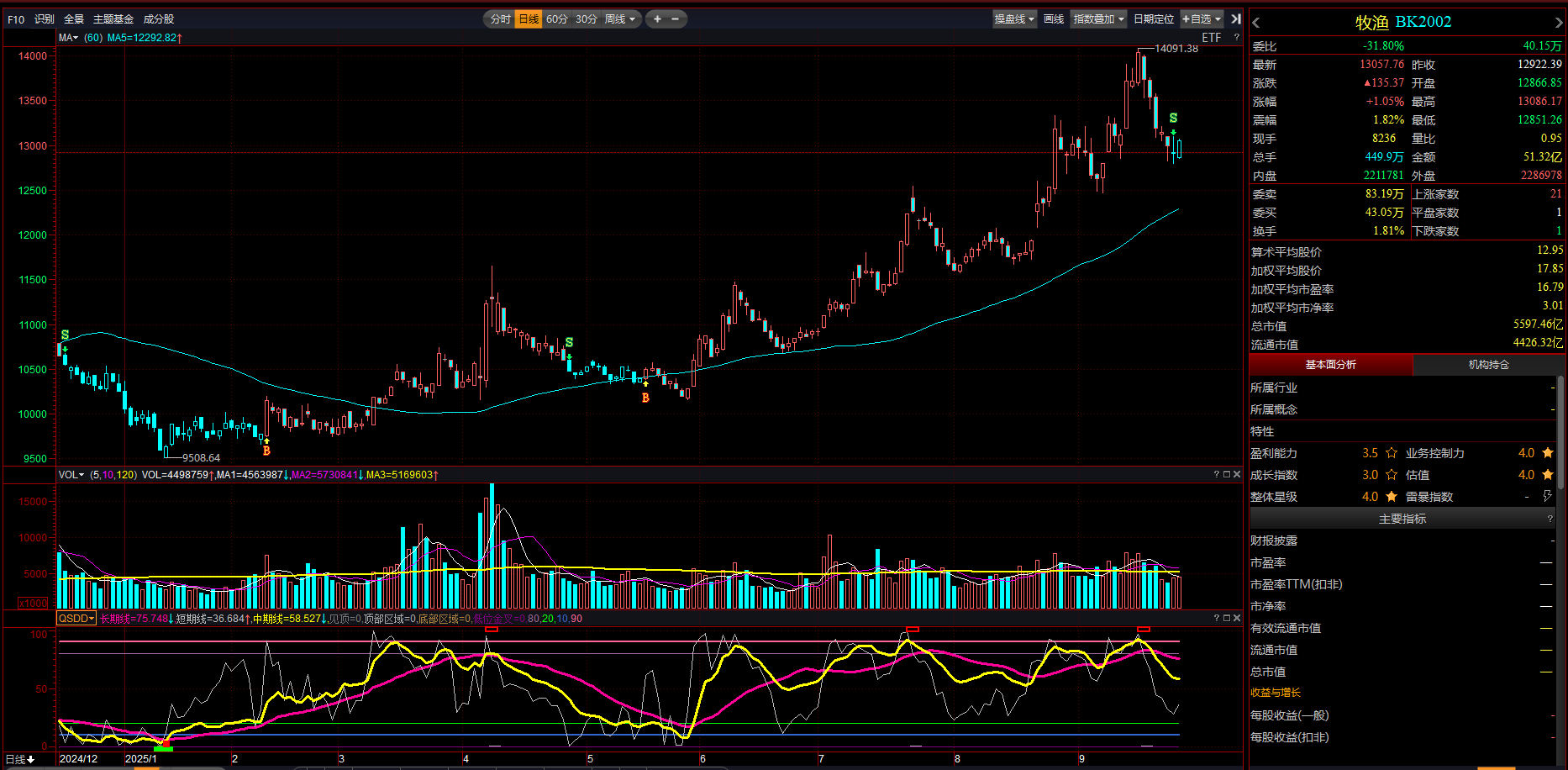Click the zoom-out minus button on chart toolbar
This screenshot has height=770, width=1568.
click(675, 18)
